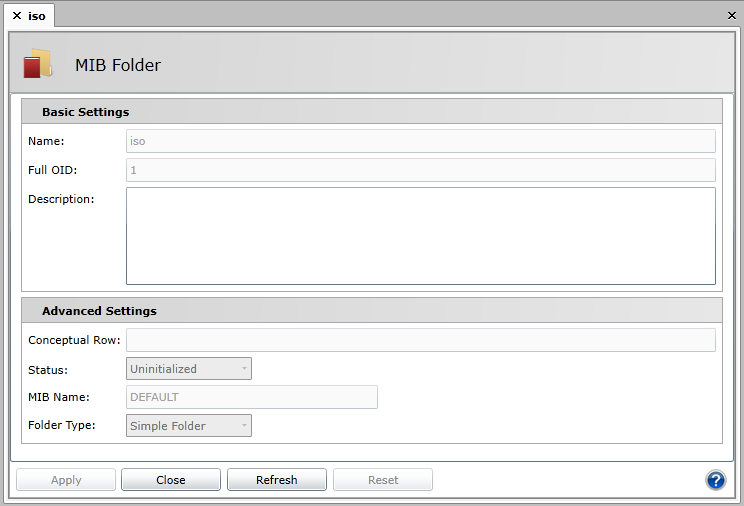Click the blue help question mark icon
This screenshot has width=744, height=506.
(x=715, y=480)
